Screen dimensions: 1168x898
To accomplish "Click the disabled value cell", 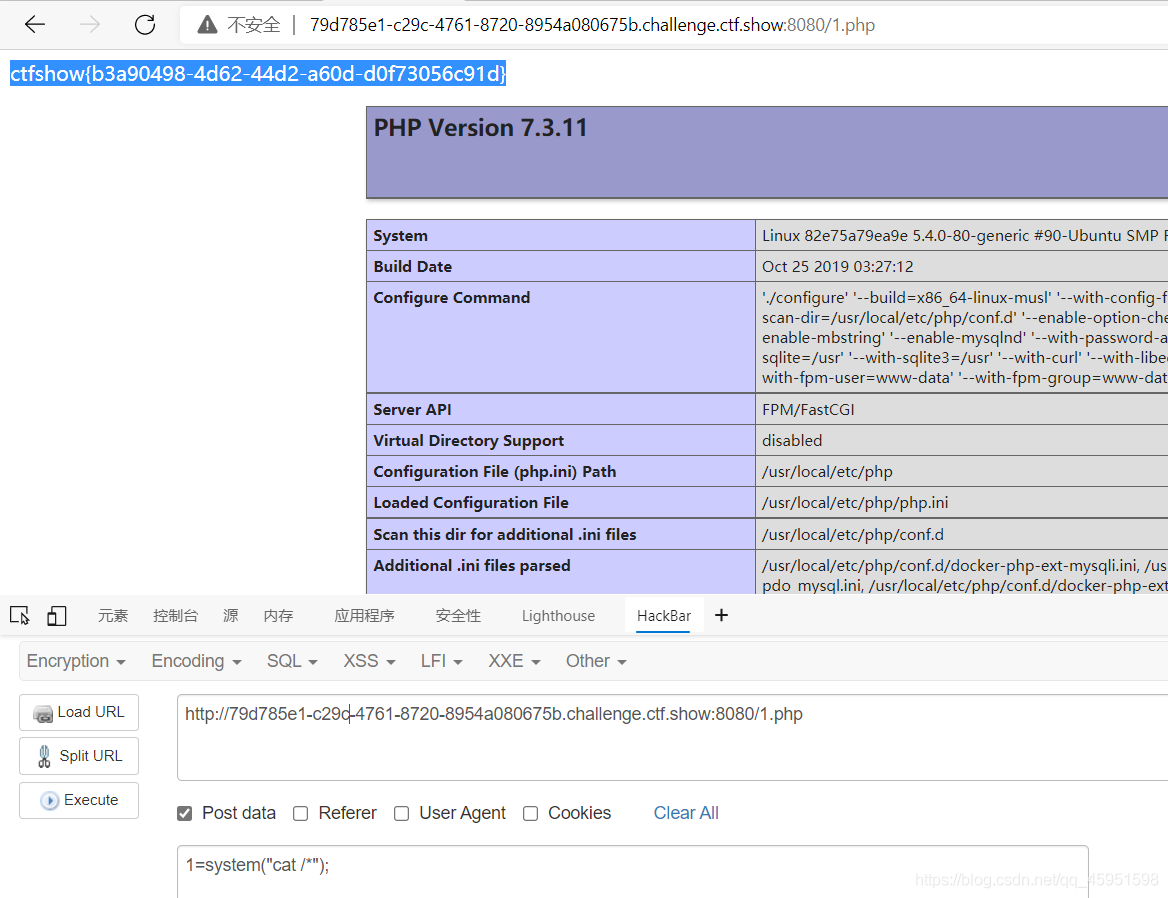I will point(792,441).
